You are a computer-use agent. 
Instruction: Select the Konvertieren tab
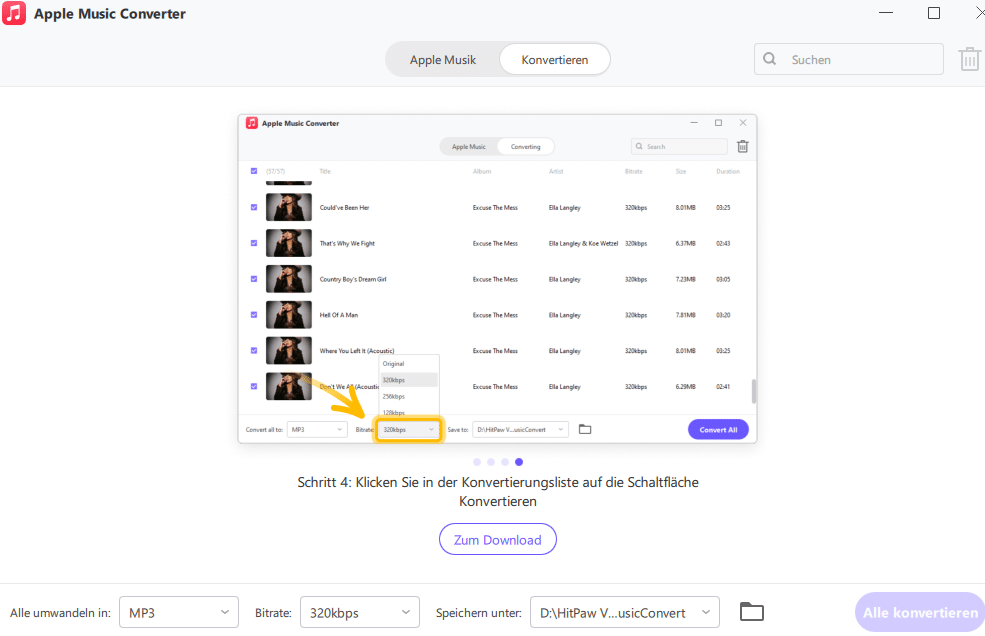coord(555,60)
